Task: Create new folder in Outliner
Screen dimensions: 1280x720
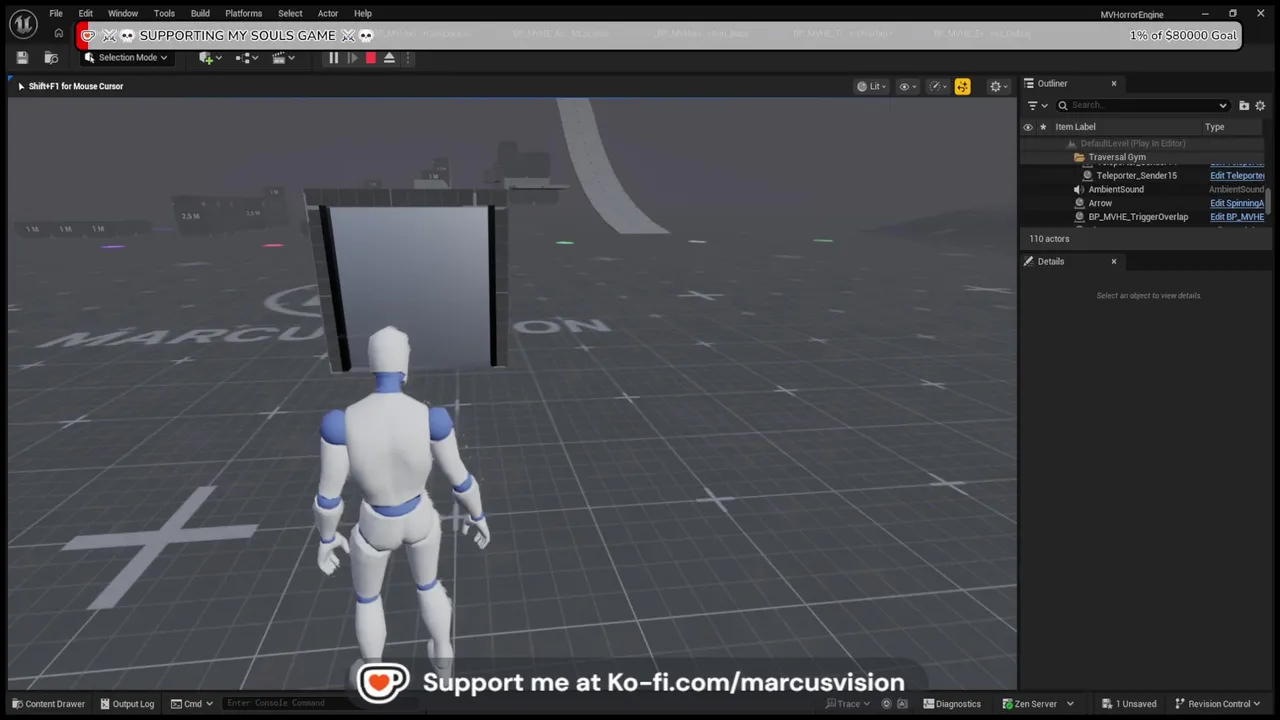Action: [1244, 106]
